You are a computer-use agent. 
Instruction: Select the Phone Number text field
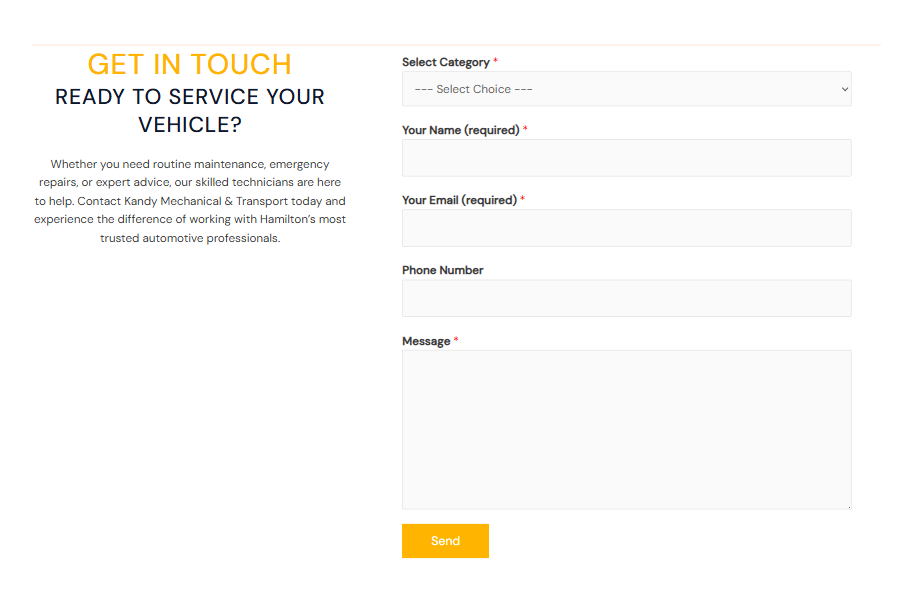626,298
